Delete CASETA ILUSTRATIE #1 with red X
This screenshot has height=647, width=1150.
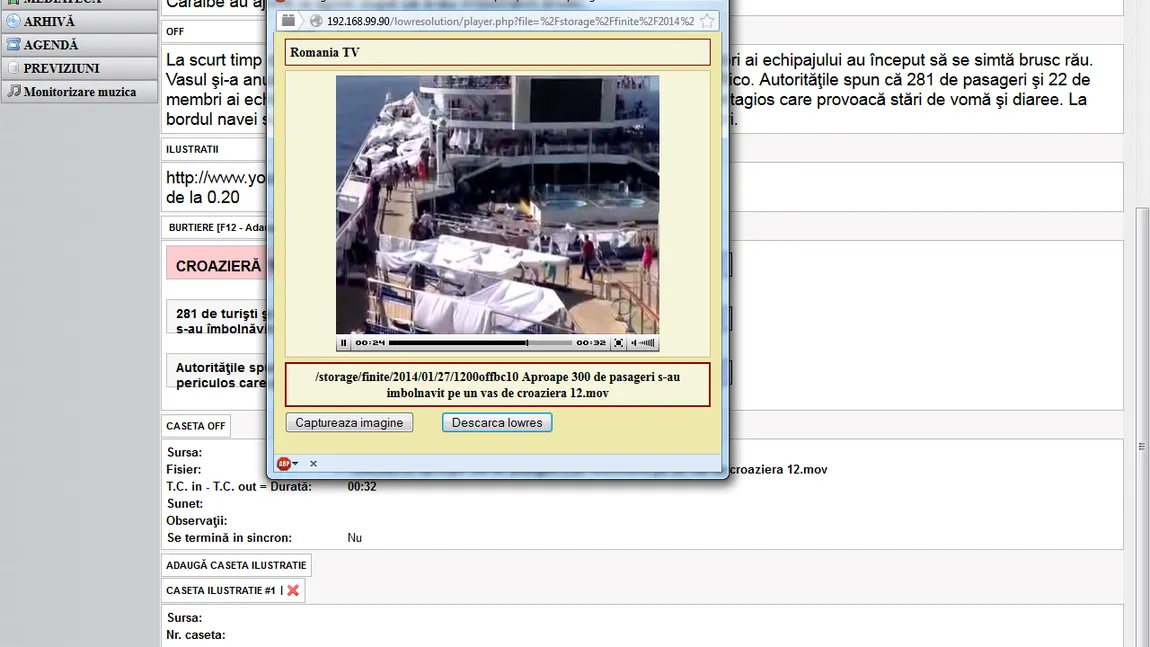293,591
